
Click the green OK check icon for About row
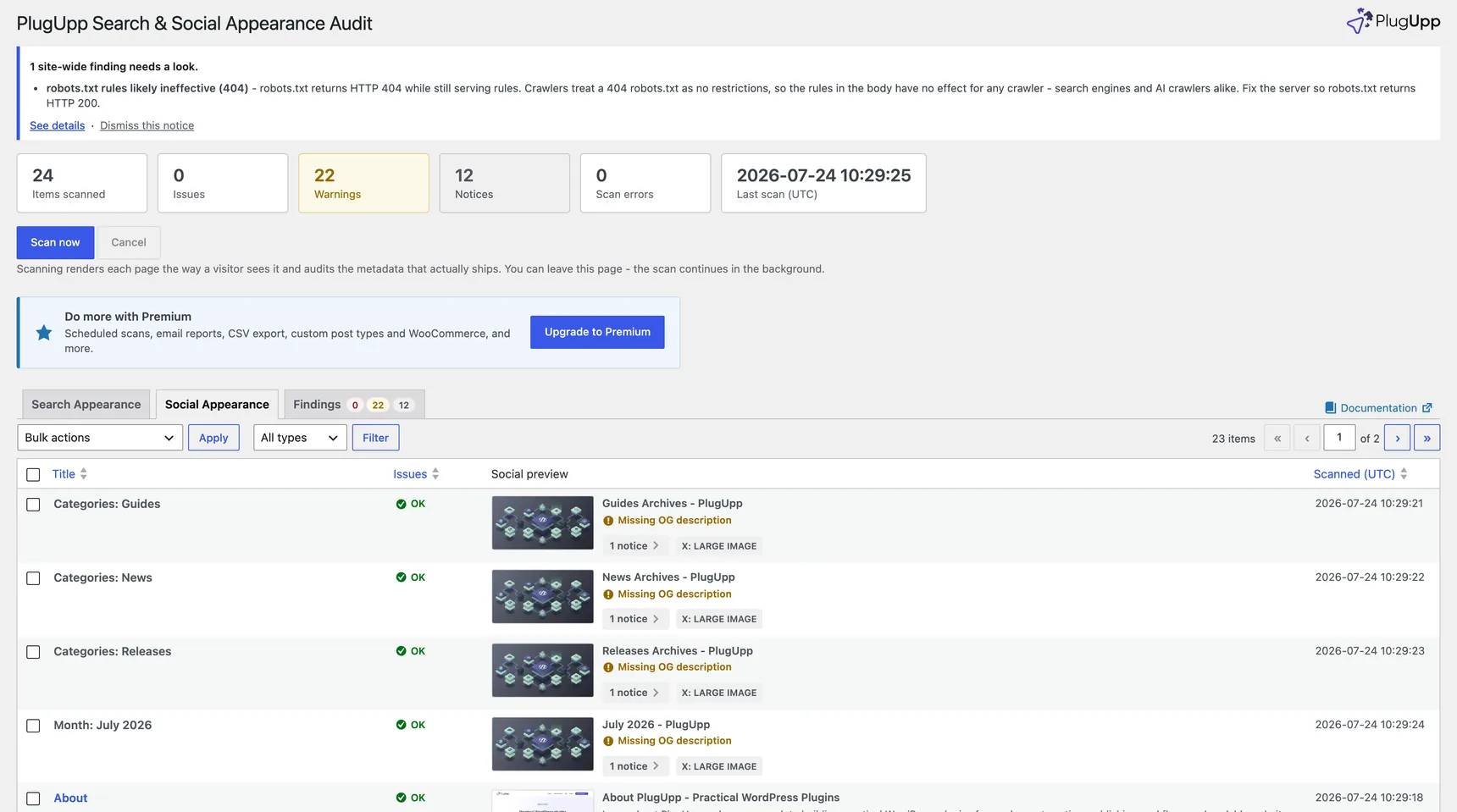tap(402, 798)
